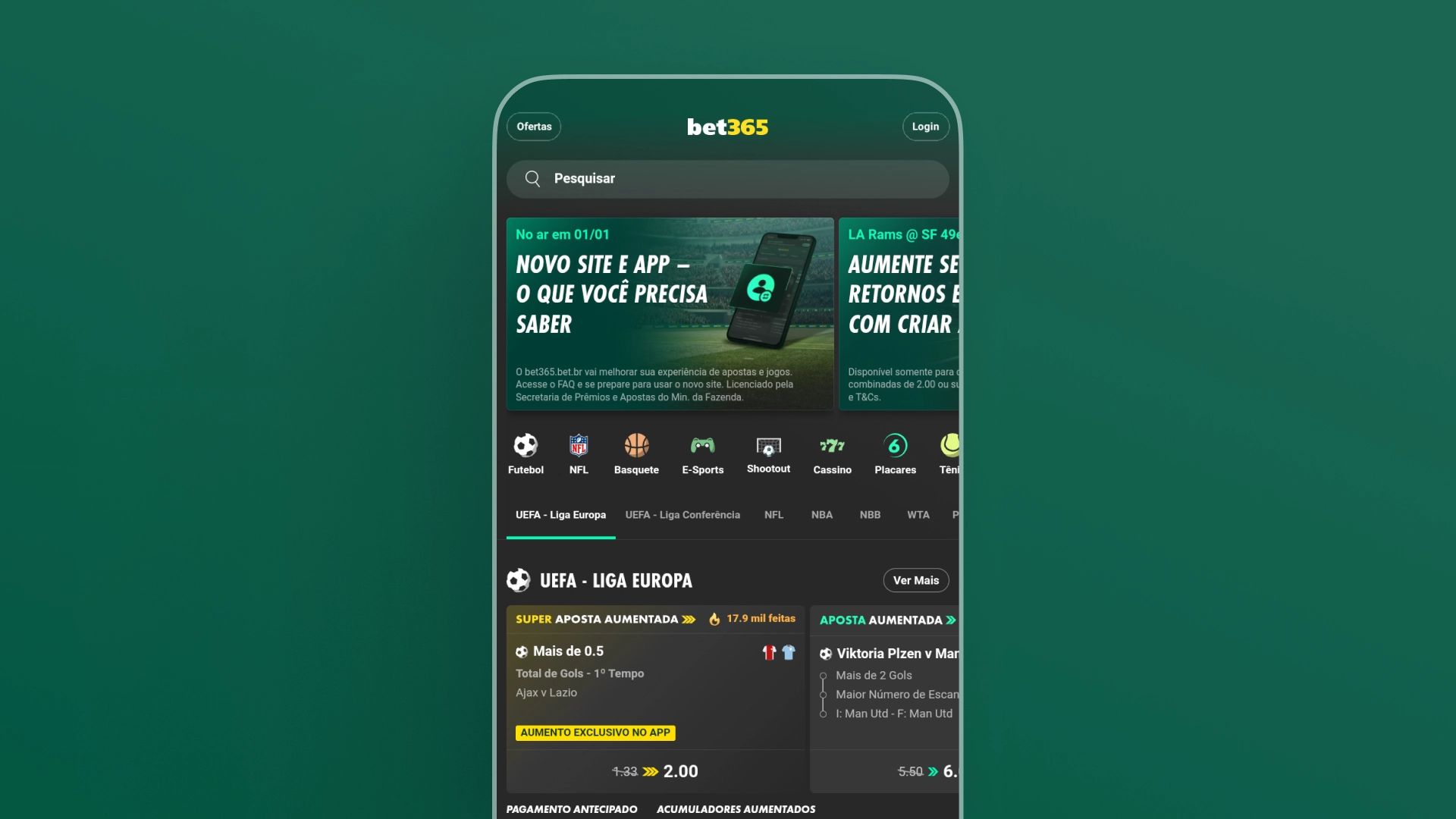Expand NBA tab section

tap(821, 514)
